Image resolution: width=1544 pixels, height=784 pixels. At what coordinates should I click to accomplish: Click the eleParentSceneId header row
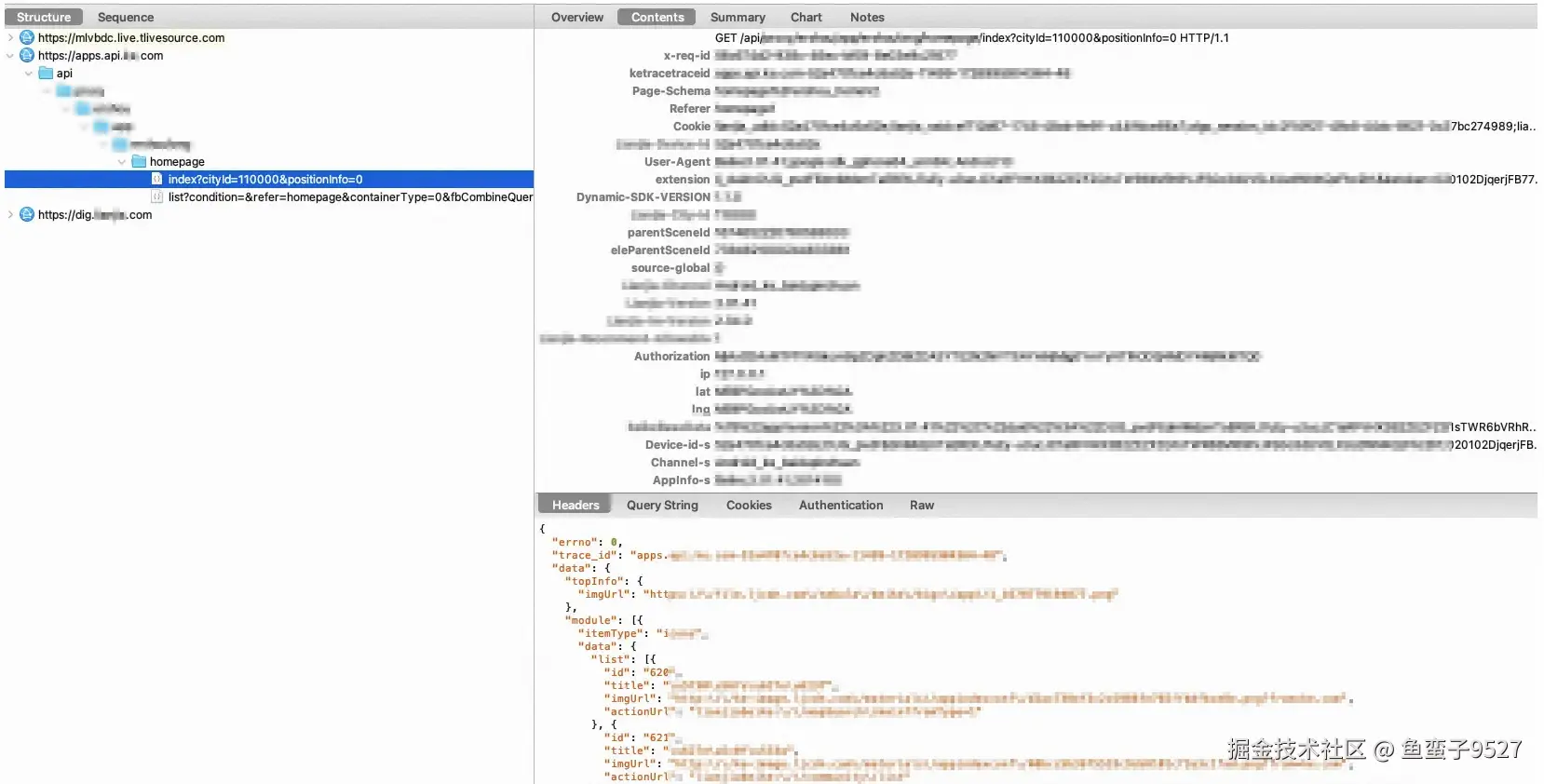[1036, 250]
